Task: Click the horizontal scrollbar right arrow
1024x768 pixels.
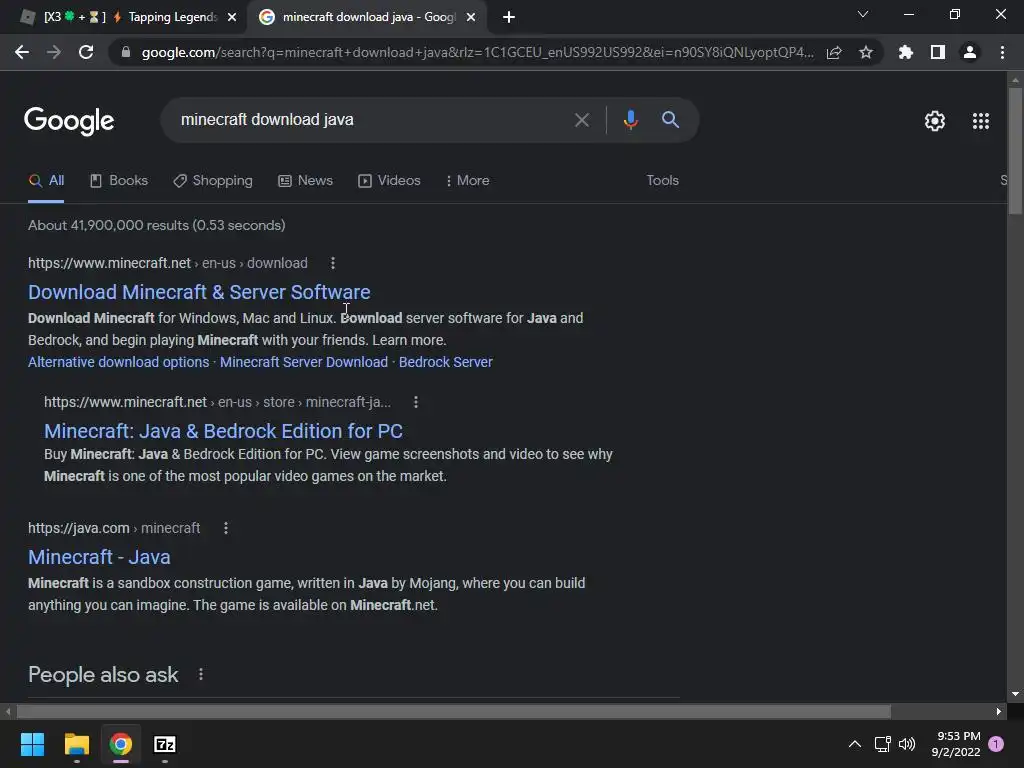Action: (x=999, y=711)
